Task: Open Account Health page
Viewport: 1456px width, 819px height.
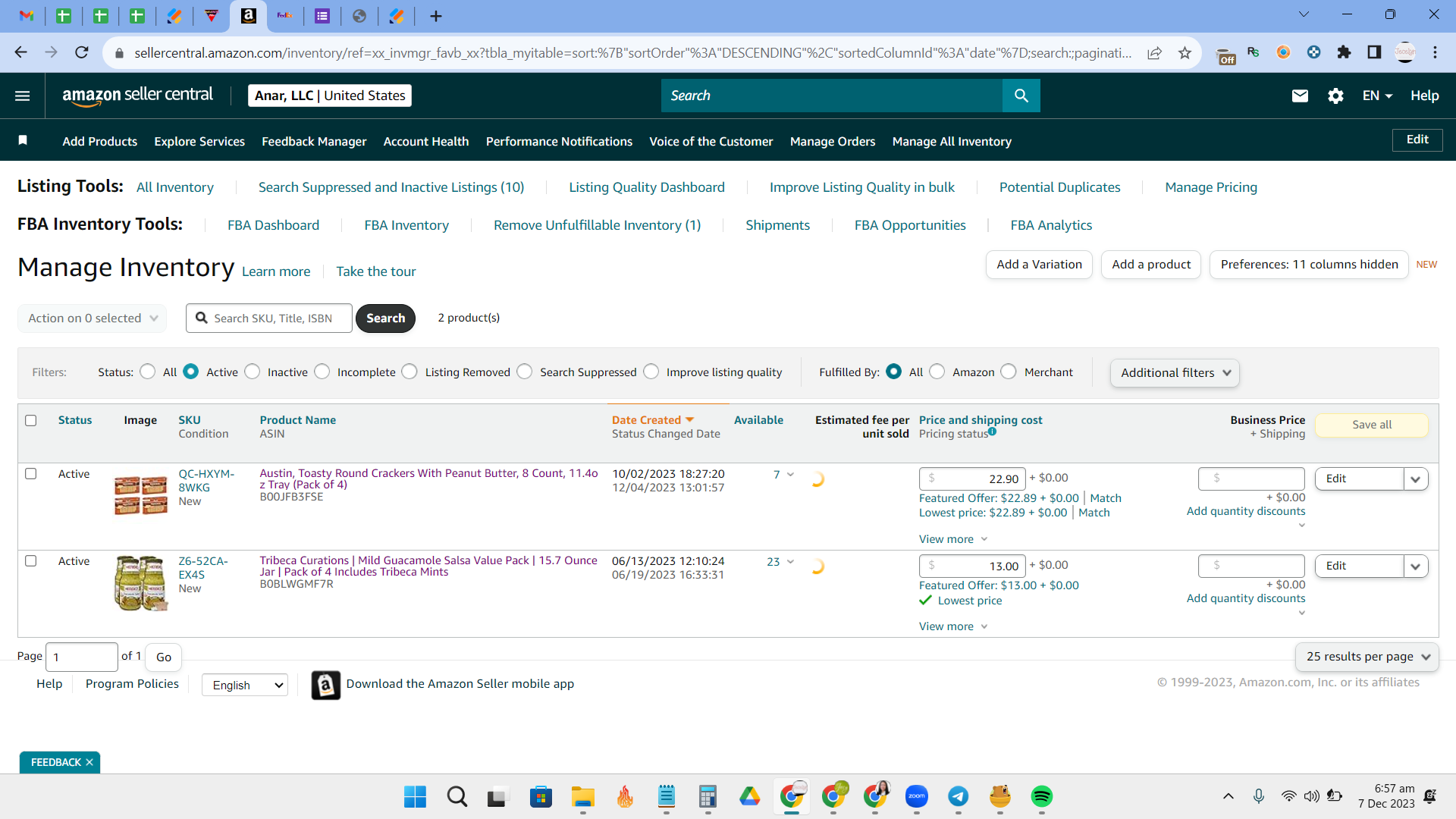Action: point(426,141)
